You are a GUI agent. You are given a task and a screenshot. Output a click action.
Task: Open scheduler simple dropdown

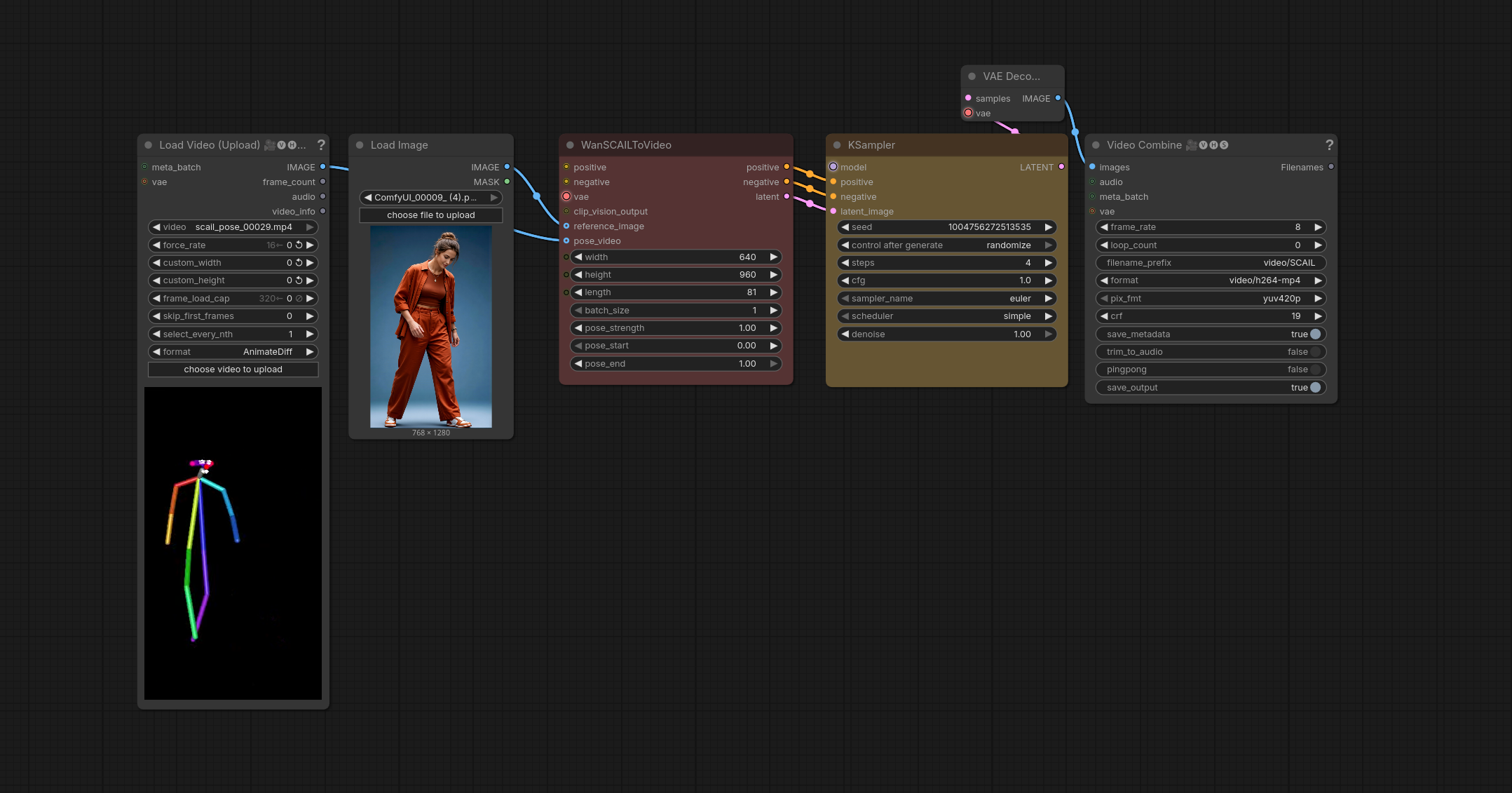pyautogui.click(x=947, y=316)
